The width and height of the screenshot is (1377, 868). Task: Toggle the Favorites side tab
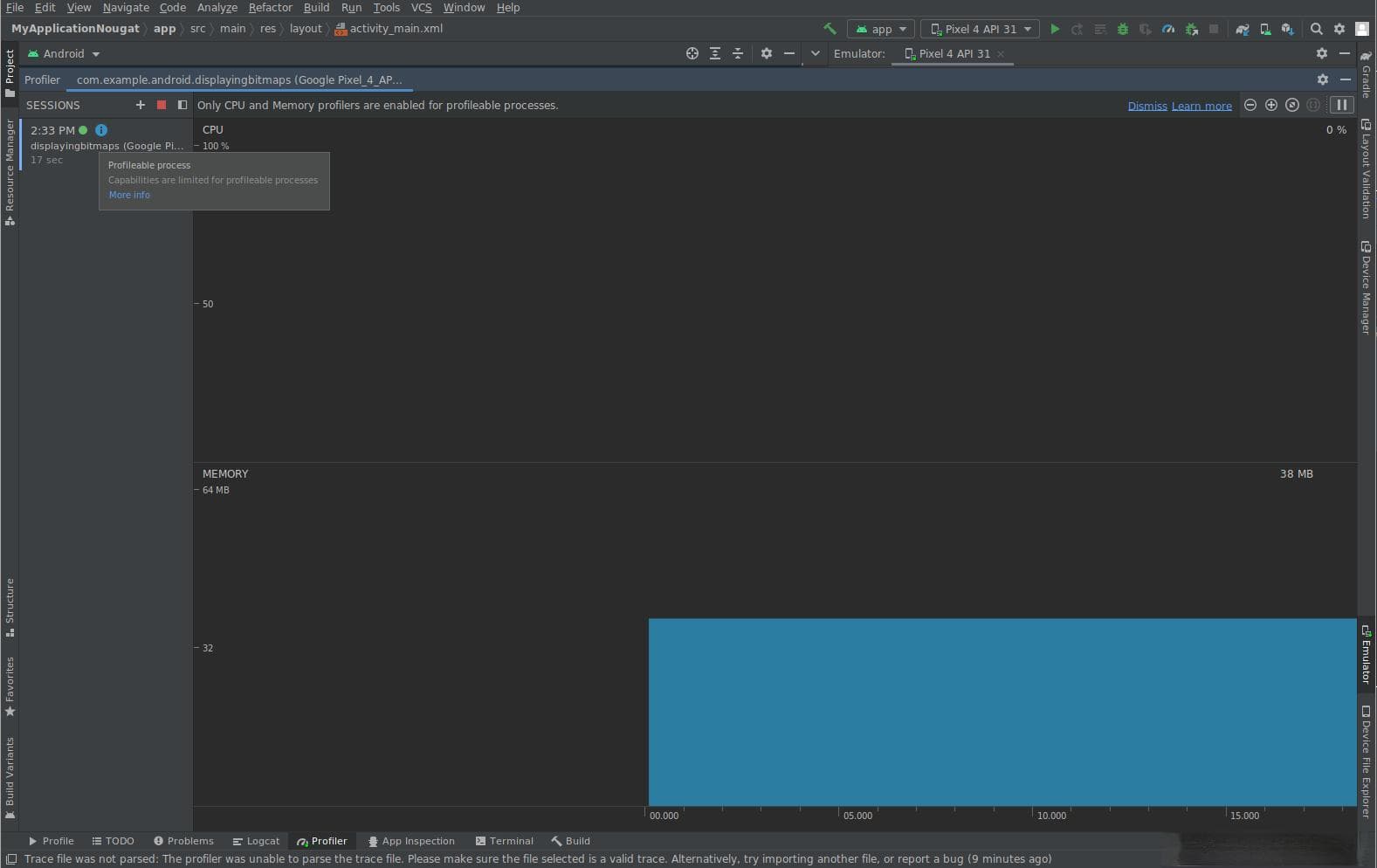click(x=10, y=686)
